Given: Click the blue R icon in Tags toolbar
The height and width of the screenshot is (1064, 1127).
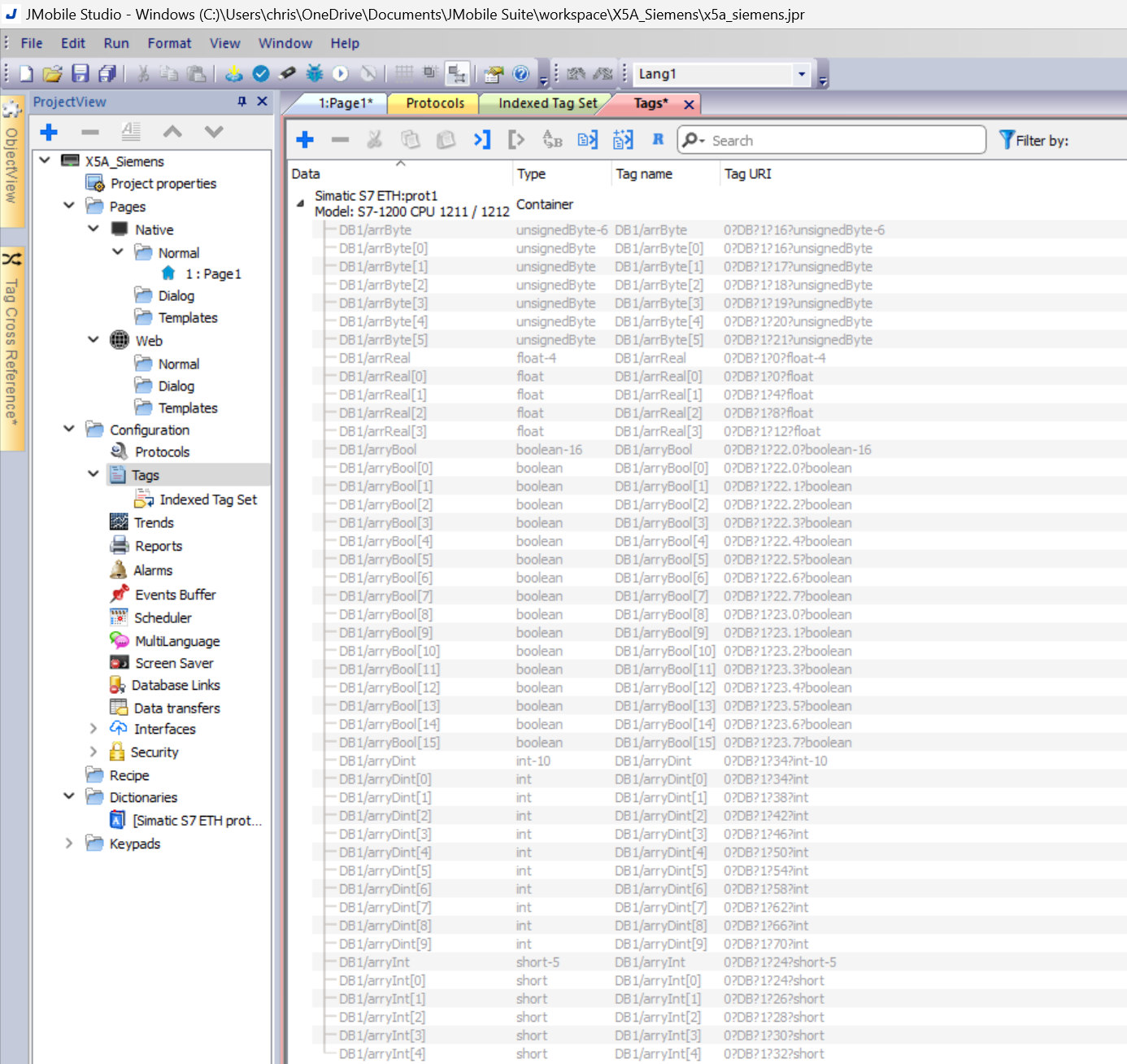Looking at the screenshot, I should [x=658, y=140].
